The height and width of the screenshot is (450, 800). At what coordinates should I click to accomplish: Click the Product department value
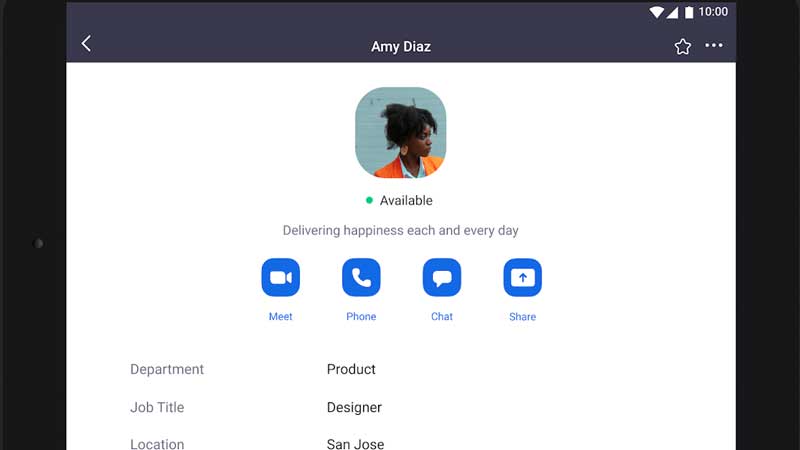coord(351,369)
